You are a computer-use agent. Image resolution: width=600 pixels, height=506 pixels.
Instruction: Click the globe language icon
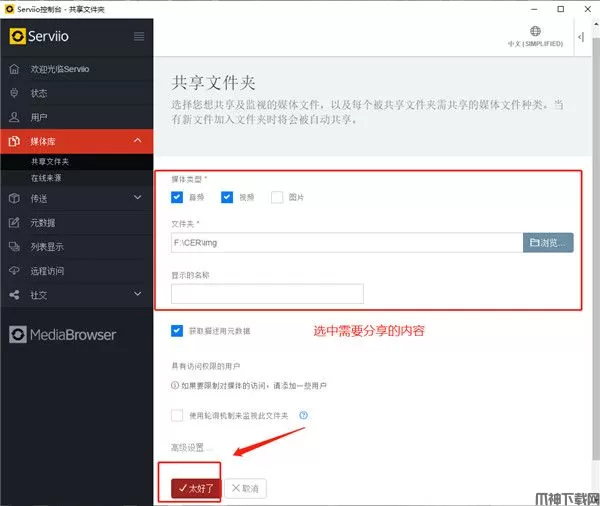click(x=535, y=31)
